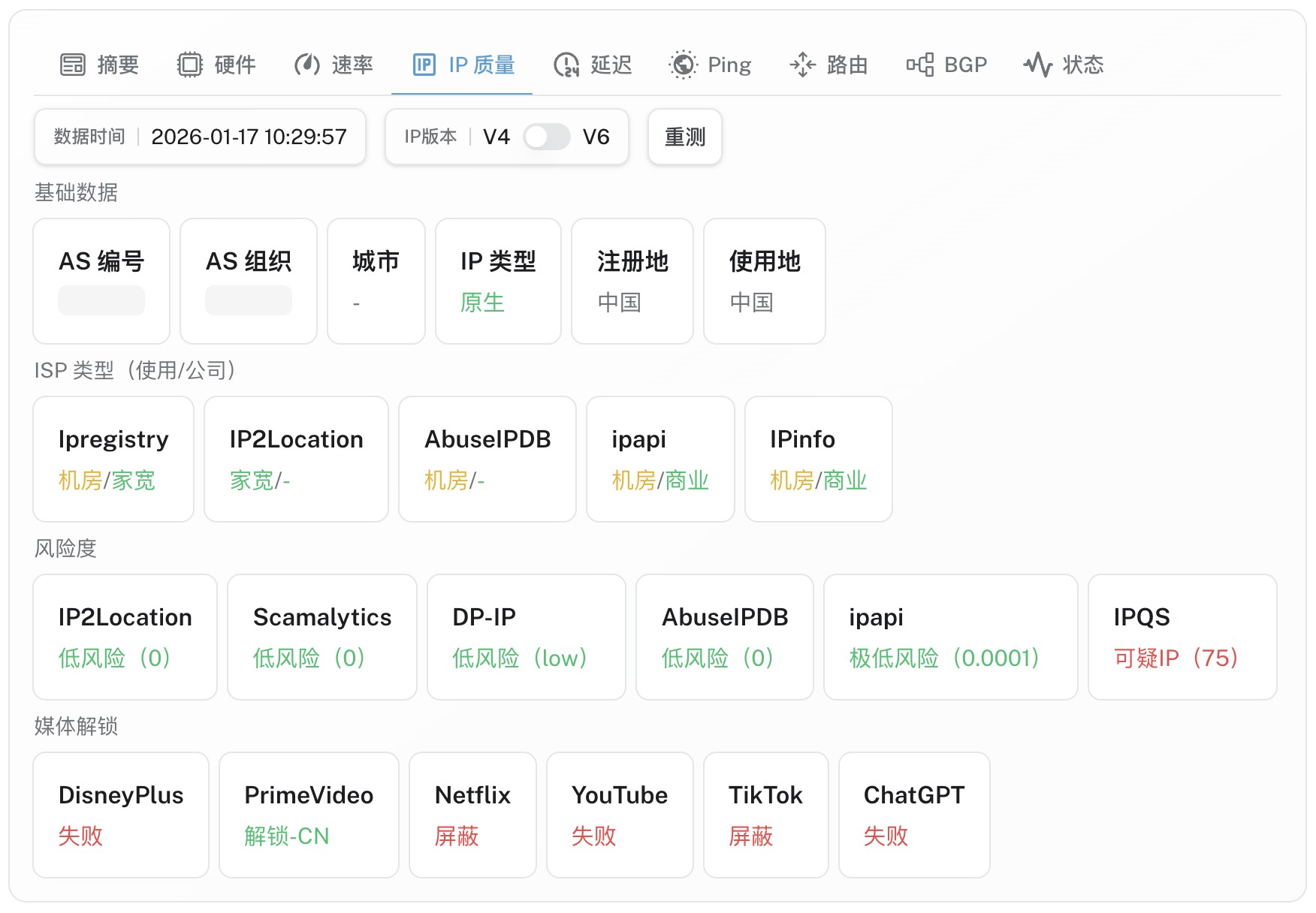Click the summary (摘要) tab icon
1316x913 pixels.
(x=73, y=65)
